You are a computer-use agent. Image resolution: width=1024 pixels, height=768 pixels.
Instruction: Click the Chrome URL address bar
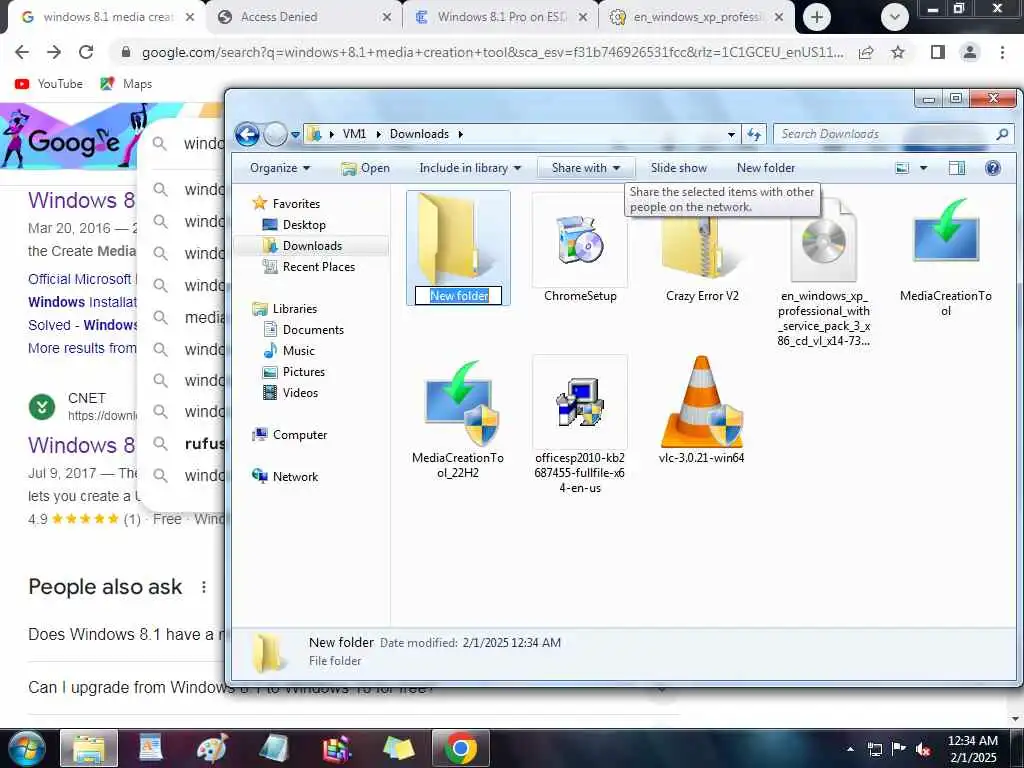pyautogui.click(x=493, y=52)
